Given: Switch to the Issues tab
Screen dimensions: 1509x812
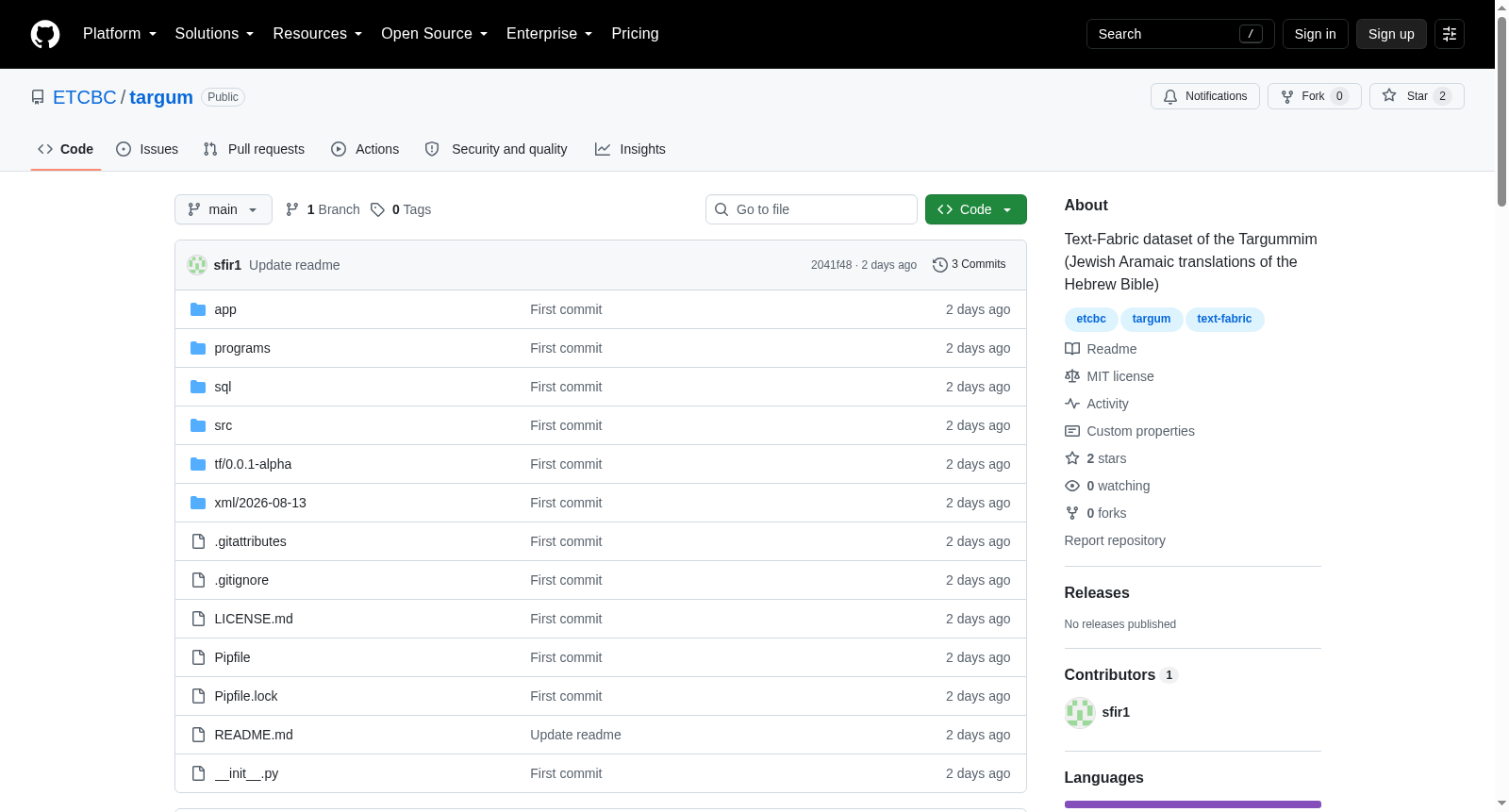Looking at the screenshot, I should (x=147, y=149).
